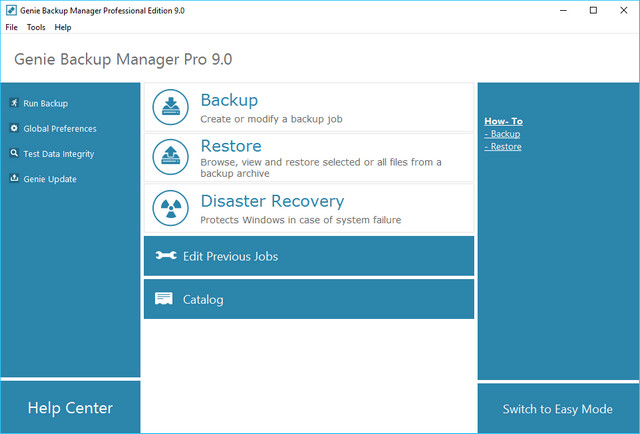Screen dimensions: 640x434
Task: Select the Edit Previous Jobs bar
Action: tap(308, 256)
